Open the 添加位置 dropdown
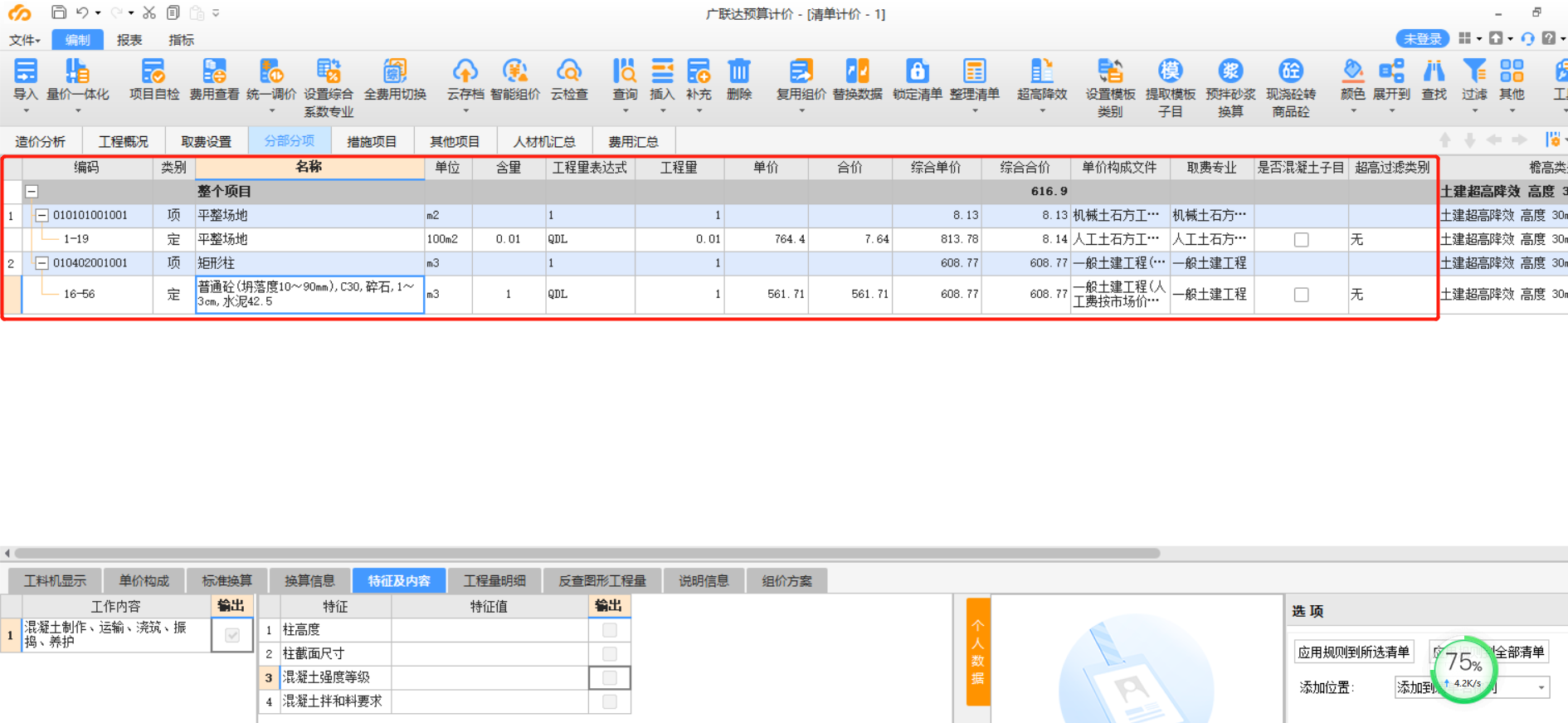 1541,687
